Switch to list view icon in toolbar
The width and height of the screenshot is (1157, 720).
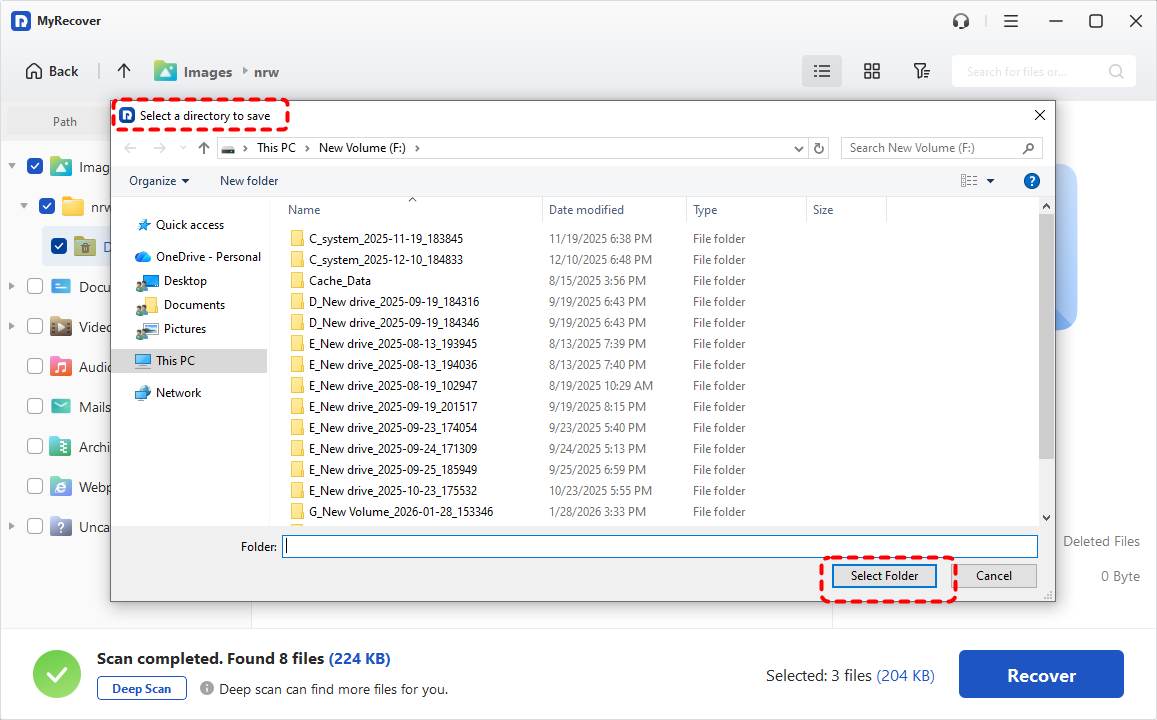click(822, 71)
